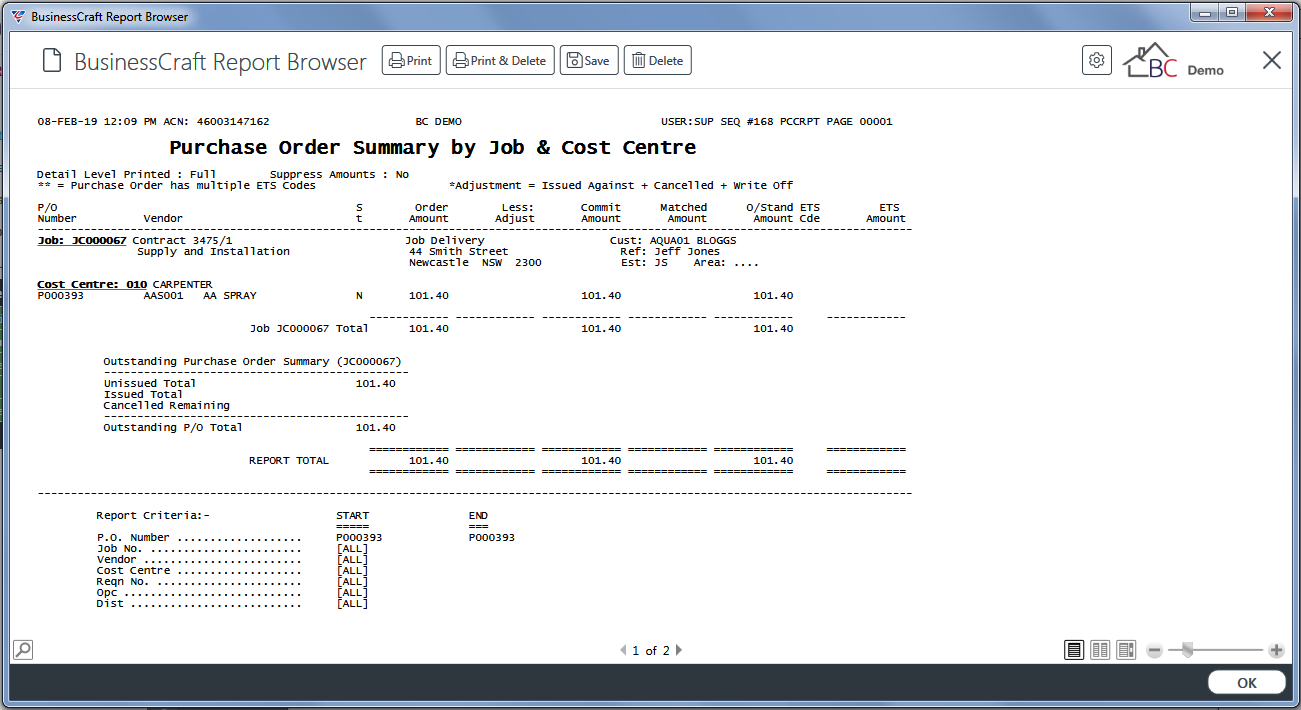This screenshot has width=1301, height=710.
Task: Click "Report Criteria:-" label
Action: (153, 516)
